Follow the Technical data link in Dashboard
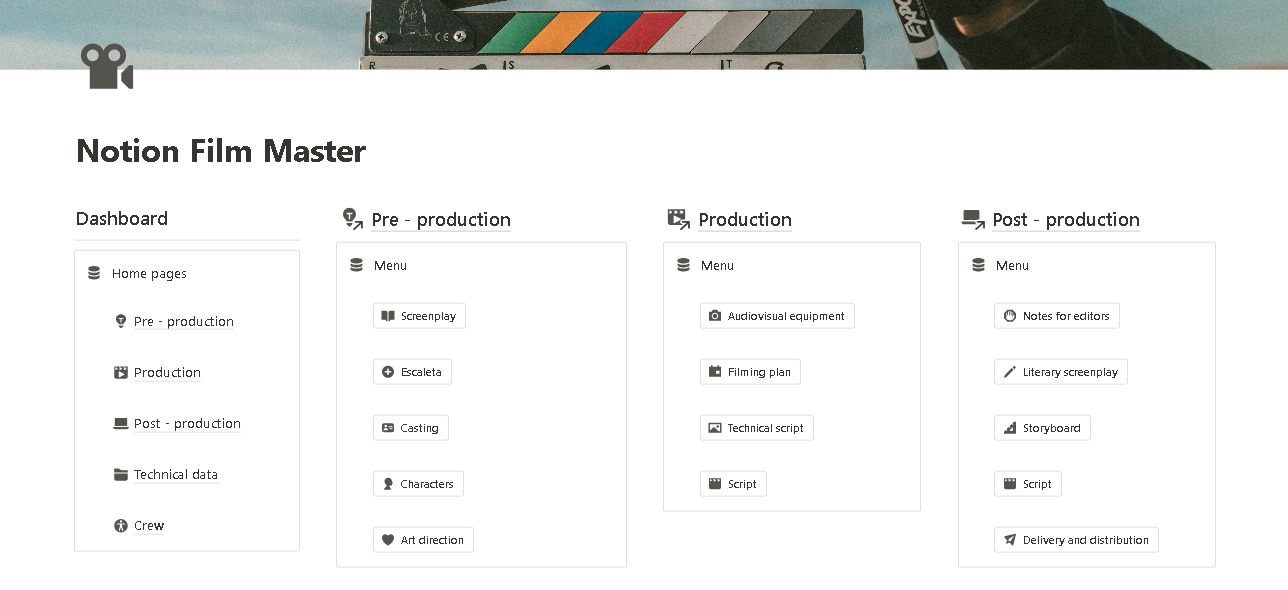 (x=176, y=475)
